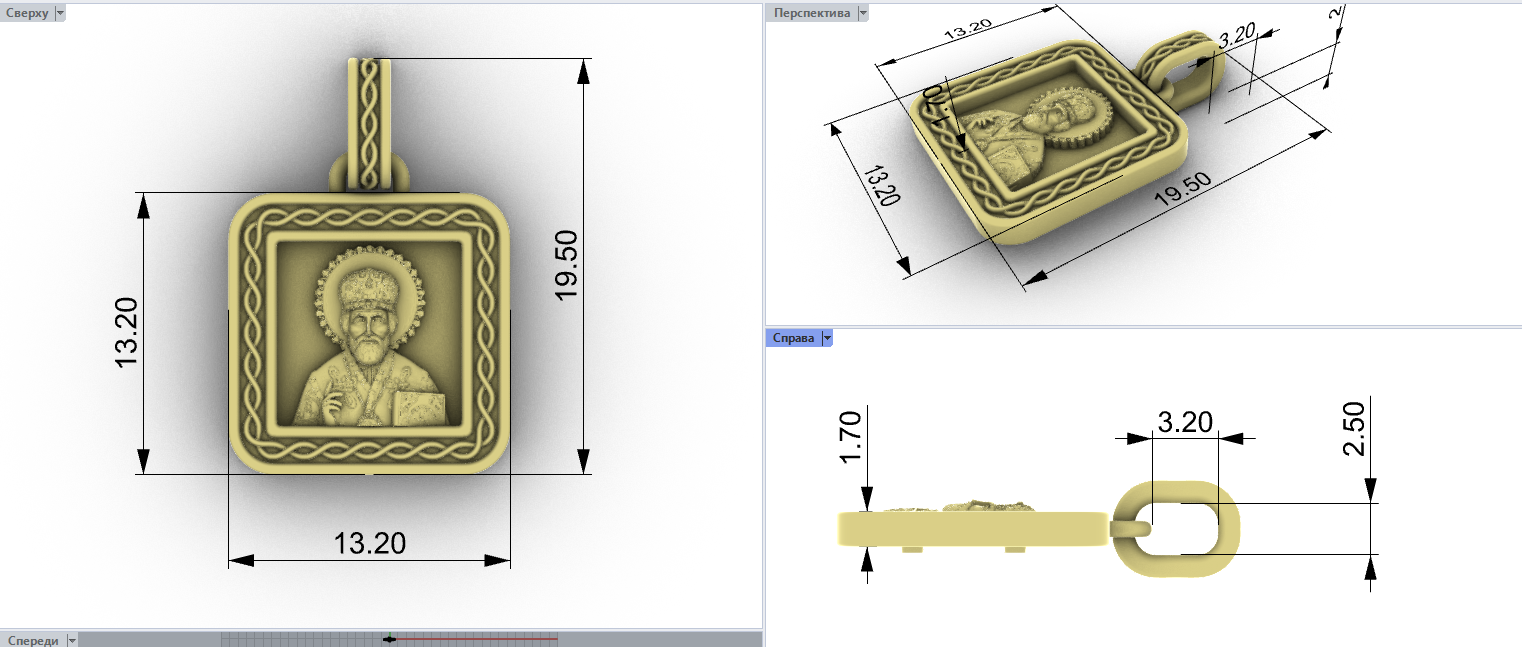Select the Справа viewport title
This screenshot has width=1522, height=647.
click(792, 338)
